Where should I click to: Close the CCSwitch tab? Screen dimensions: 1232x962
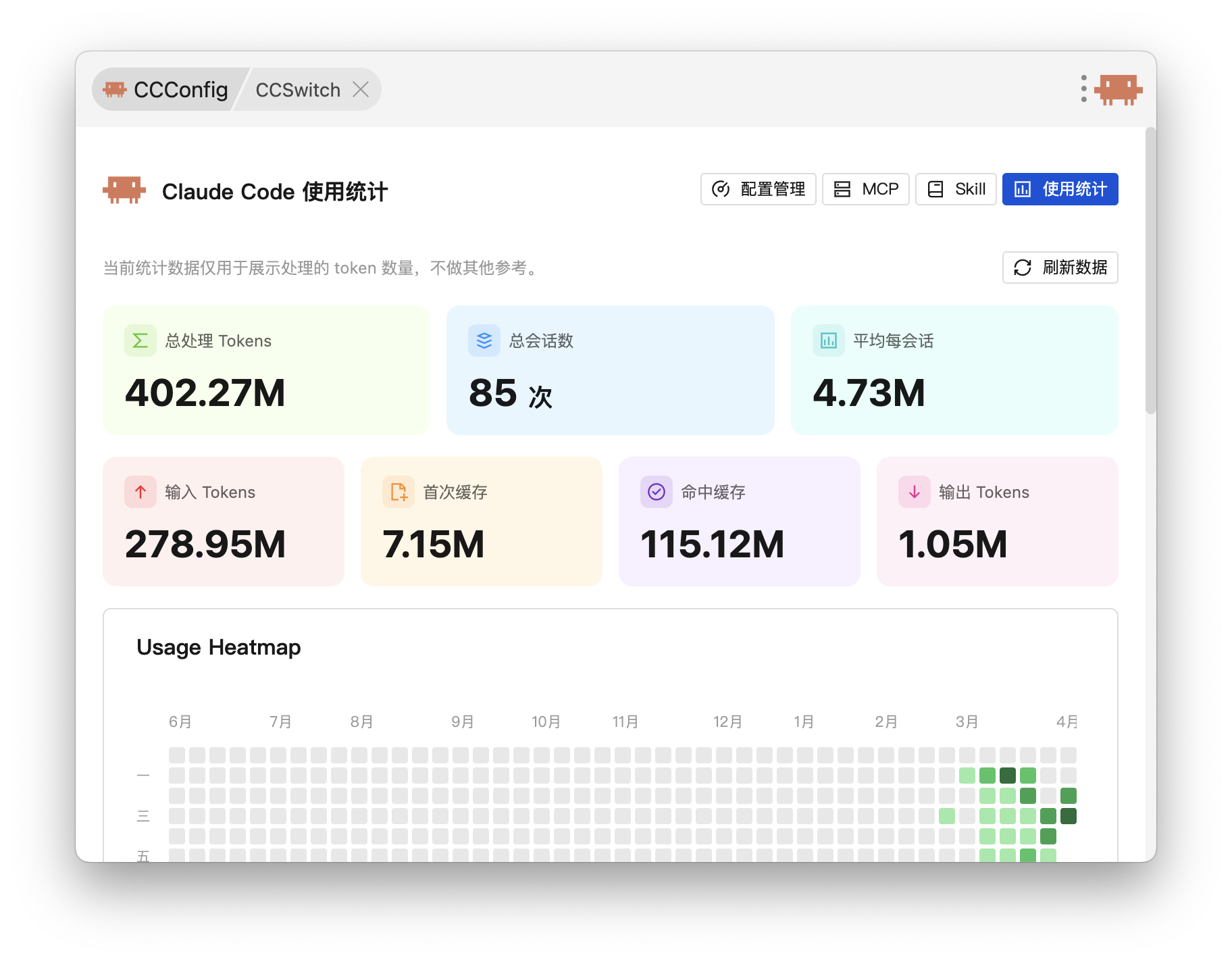pyautogui.click(x=361, y=90)
